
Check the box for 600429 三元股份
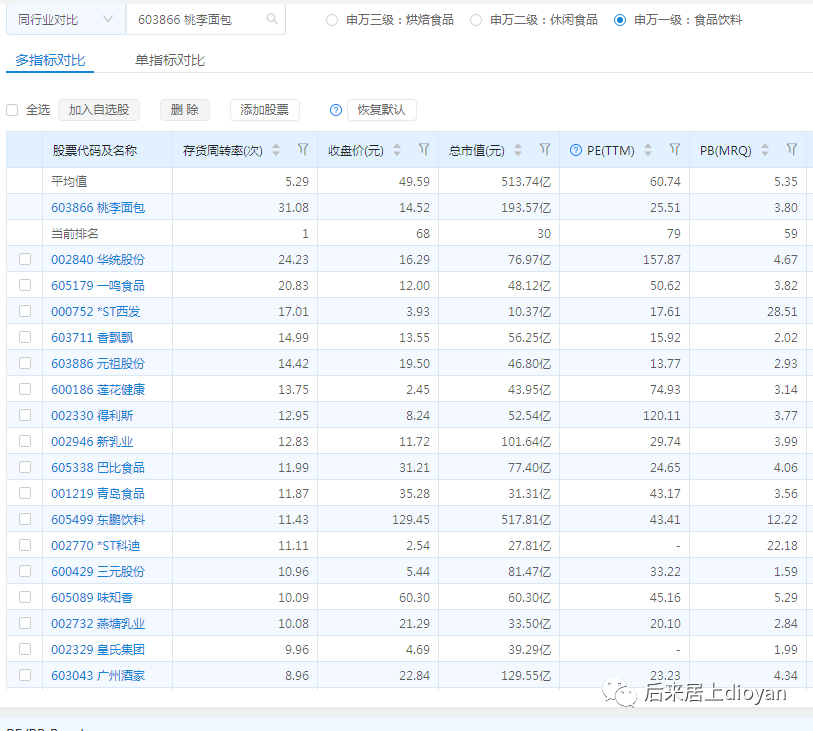(25, 571)
